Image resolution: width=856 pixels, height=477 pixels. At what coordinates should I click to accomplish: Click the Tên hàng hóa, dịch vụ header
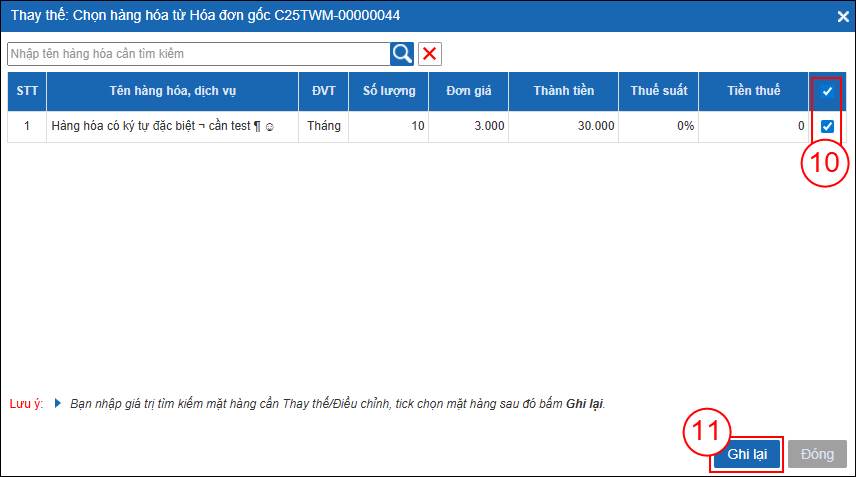tap(172, 91)
